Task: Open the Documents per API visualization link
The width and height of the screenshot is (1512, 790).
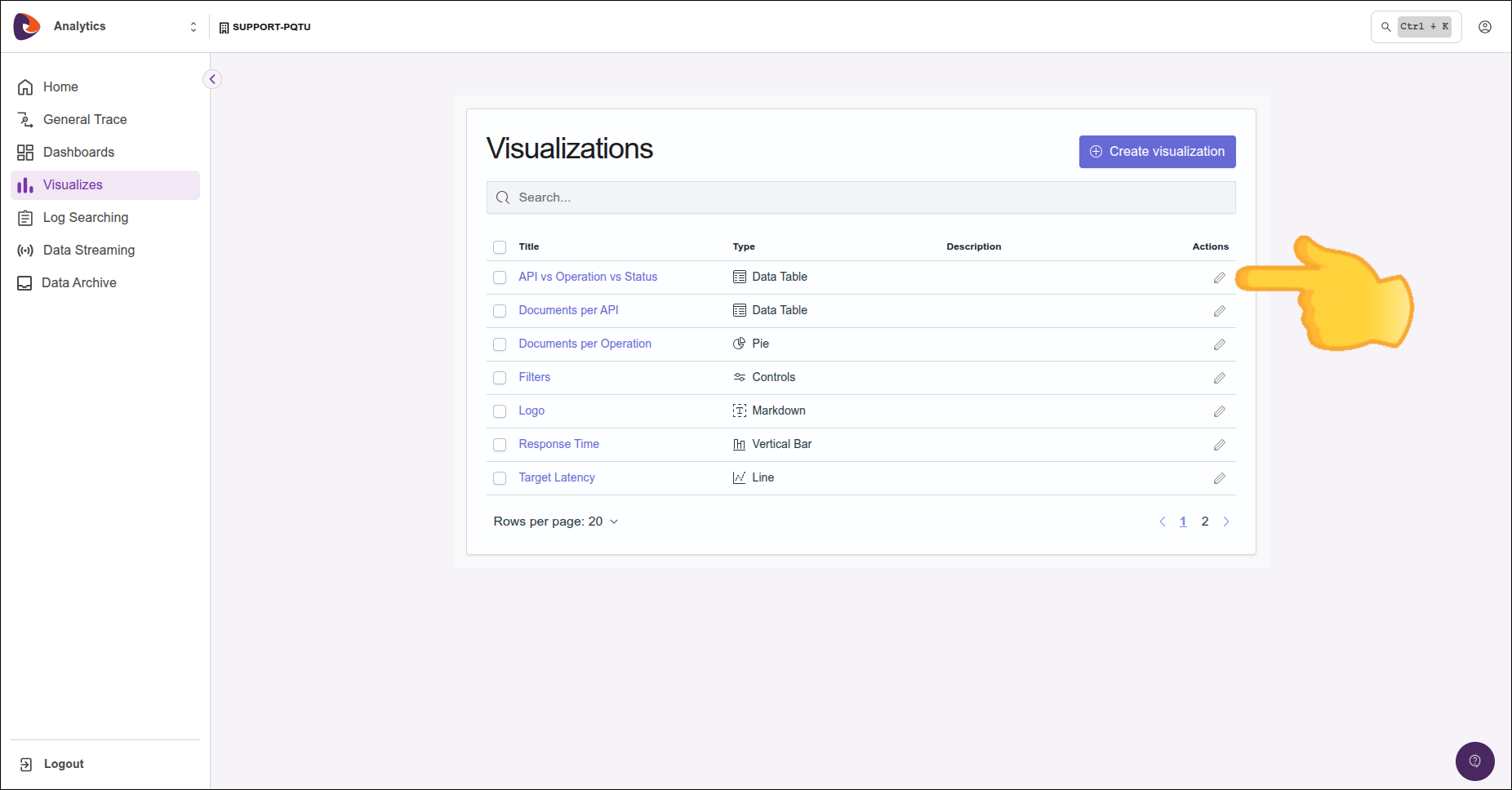Action: click(568, 310)
